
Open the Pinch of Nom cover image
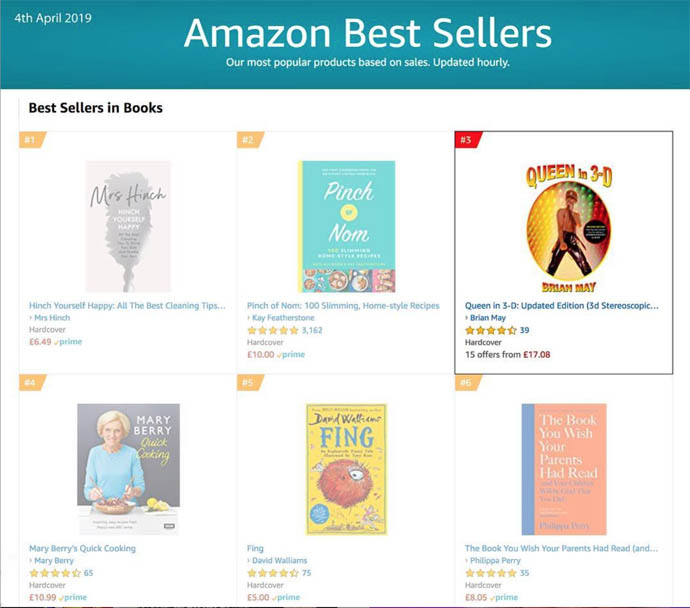(346, 226)
